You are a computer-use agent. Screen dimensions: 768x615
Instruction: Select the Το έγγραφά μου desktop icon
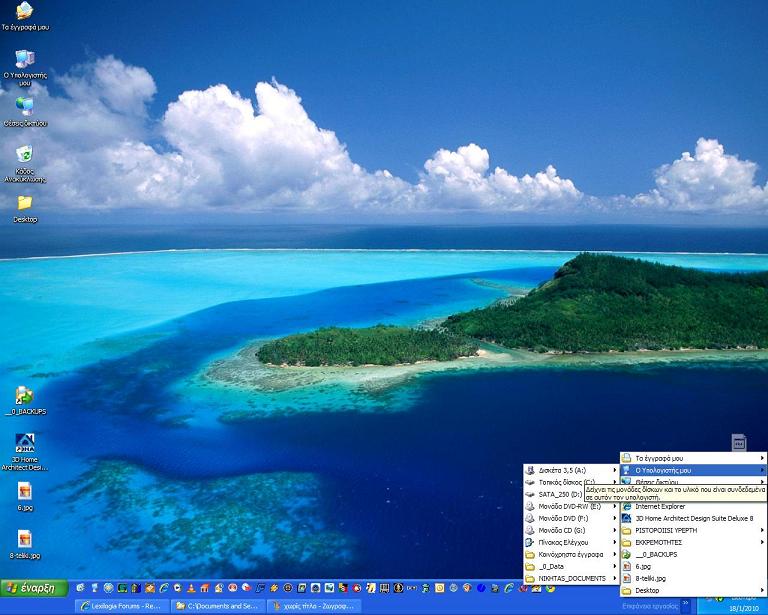coord(25,16)
